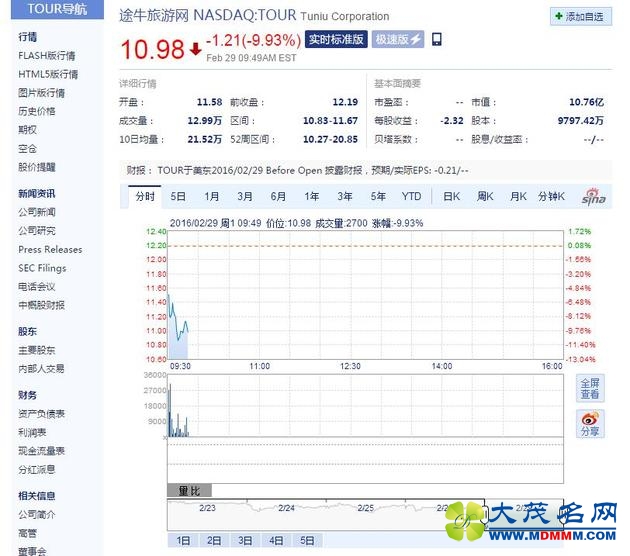Click the Sina logo on chart toolbar
Screen dimensions: 630x556
[x=593, y=196]
